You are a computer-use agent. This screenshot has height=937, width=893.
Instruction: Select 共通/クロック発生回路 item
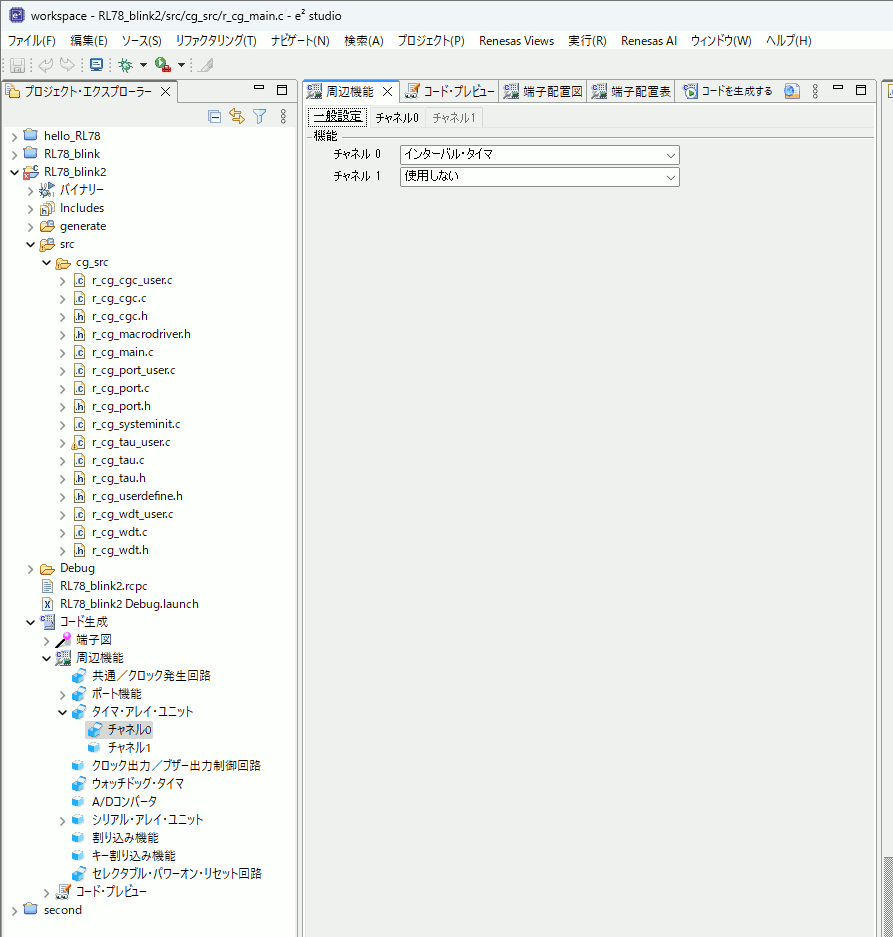tap(151, 676)
